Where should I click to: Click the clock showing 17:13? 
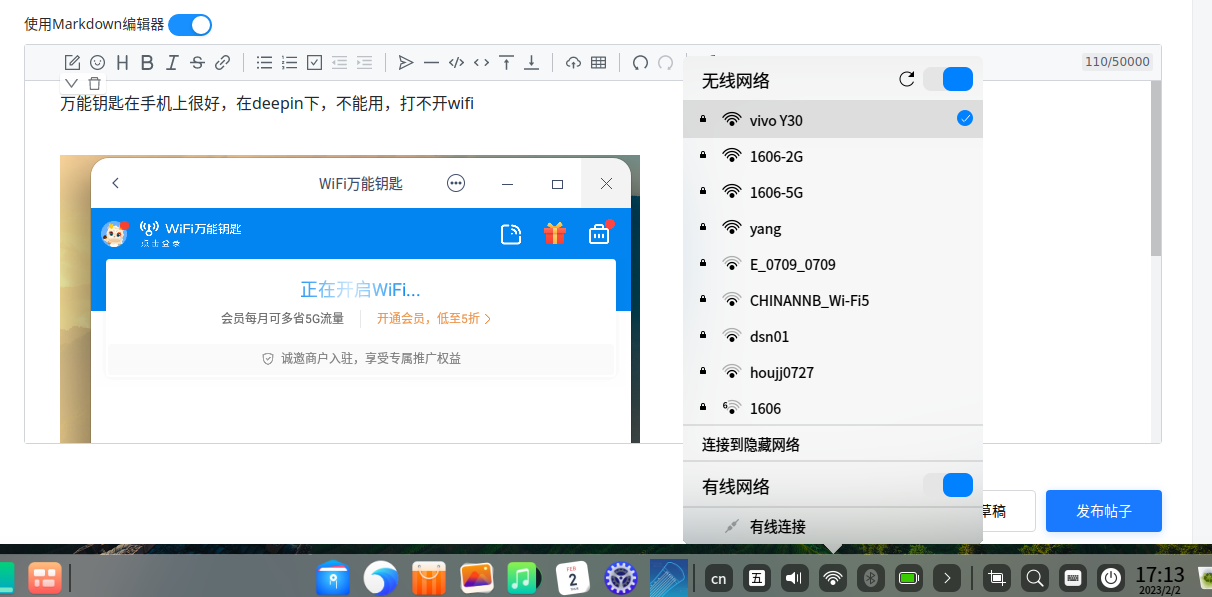tap(1160, 578)
